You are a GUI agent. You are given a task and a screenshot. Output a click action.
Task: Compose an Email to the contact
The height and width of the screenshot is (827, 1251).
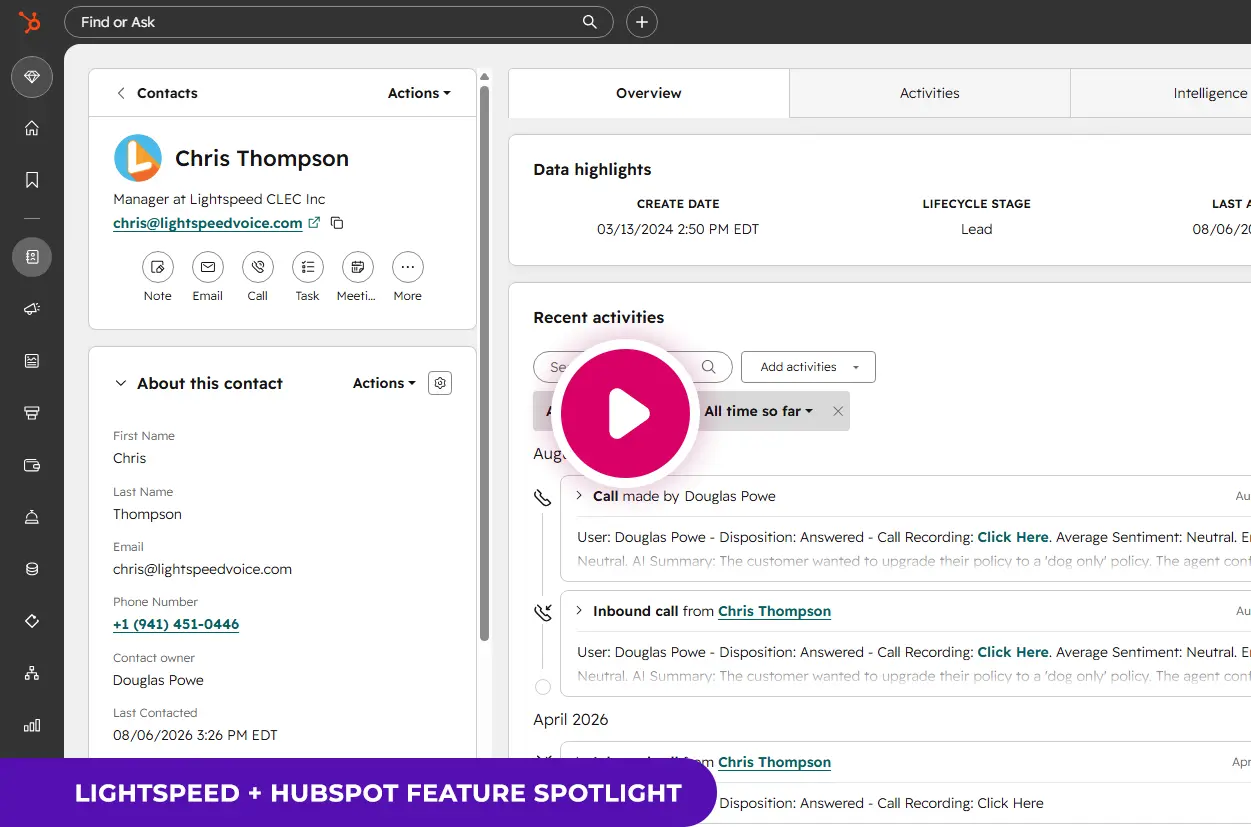coord(208,267)
